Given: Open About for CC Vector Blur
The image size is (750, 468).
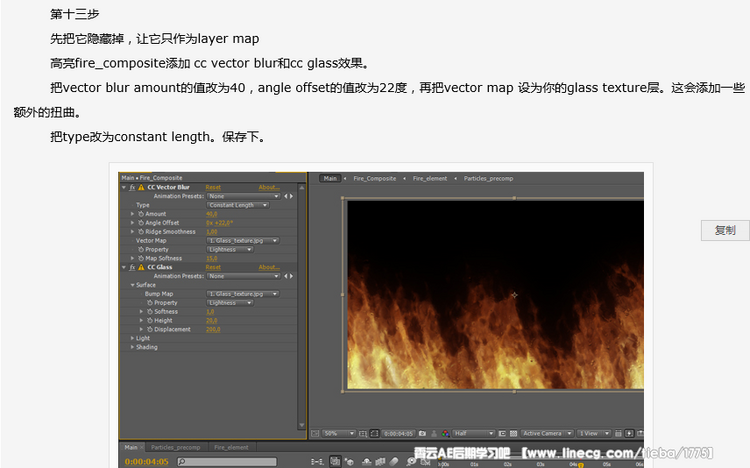Looking at the screenshot, I should pyautogui.click(x=269, y=187).
